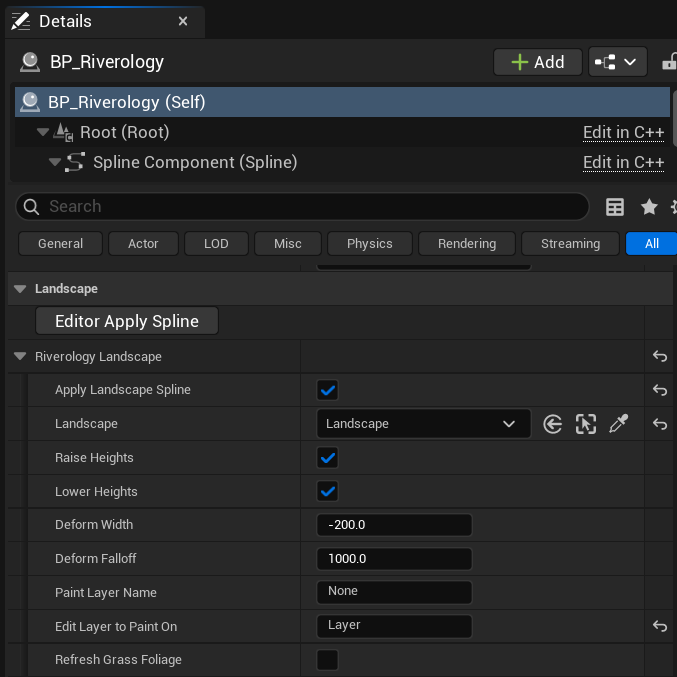Select the Landscape actor in viewport icon

tap(586, 424)
